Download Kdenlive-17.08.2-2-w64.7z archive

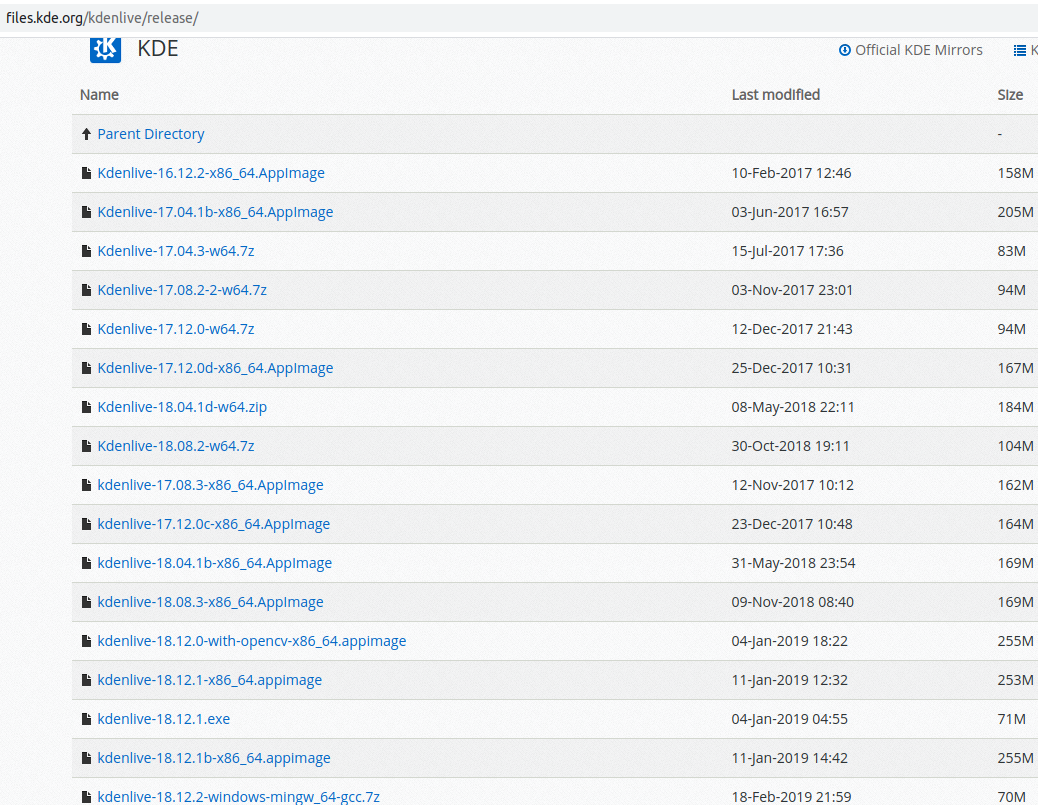182,291
